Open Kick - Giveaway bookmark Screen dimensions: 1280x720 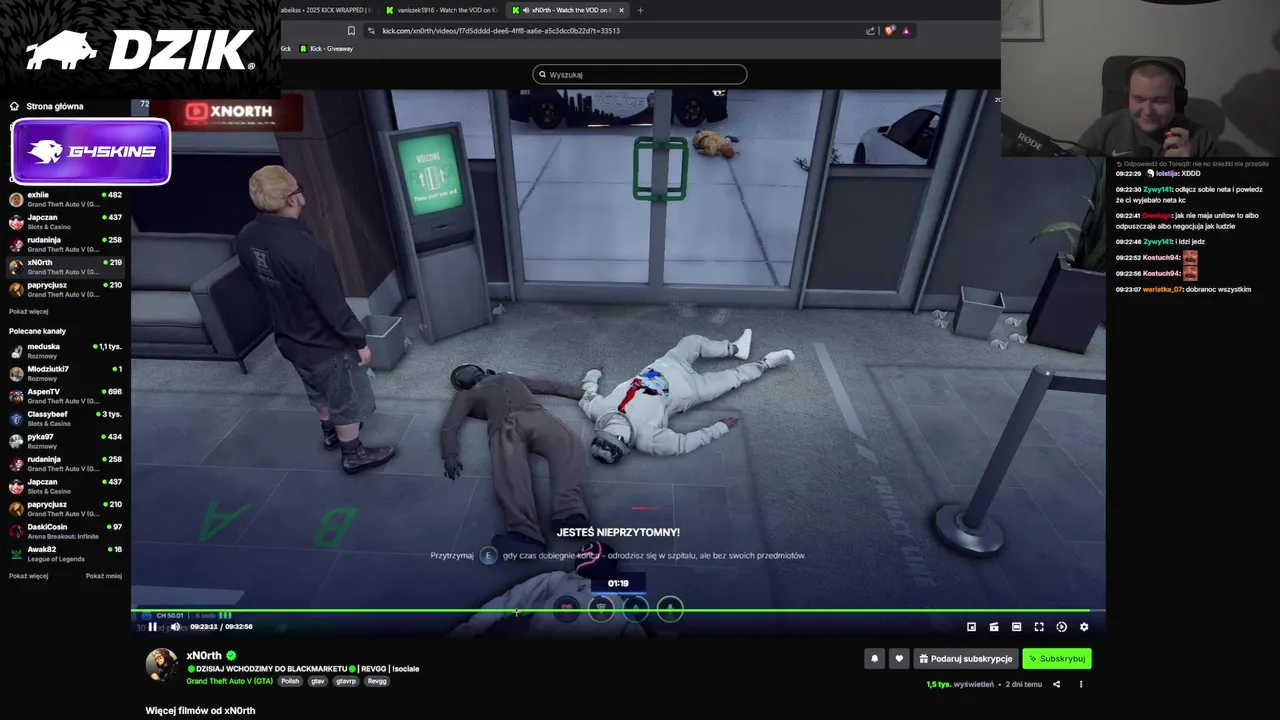point(326,48)
